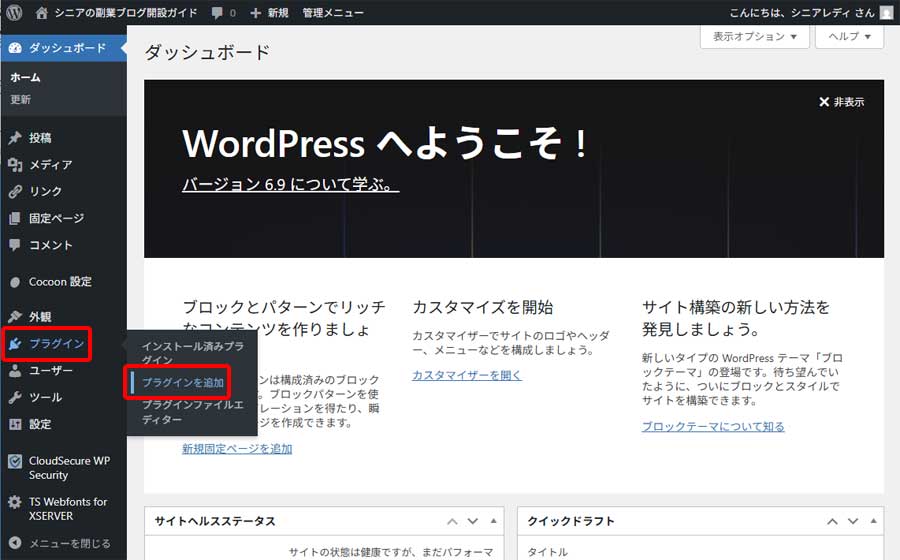Click the gear icon beside TS Webfonts for XSERVER
Image resolution: width=900 pixels, height=560 pixels.
pyautogui.click(x=15, y=502)
